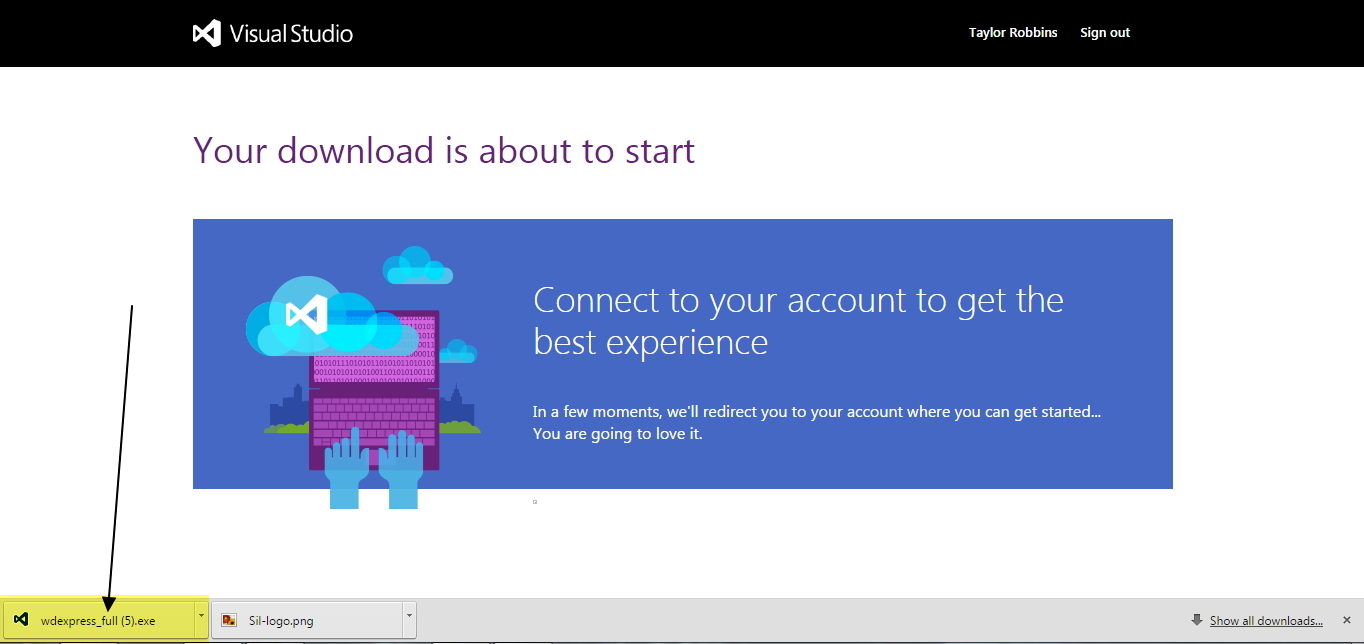Close the downloads bar

[x=1347, y=620]
